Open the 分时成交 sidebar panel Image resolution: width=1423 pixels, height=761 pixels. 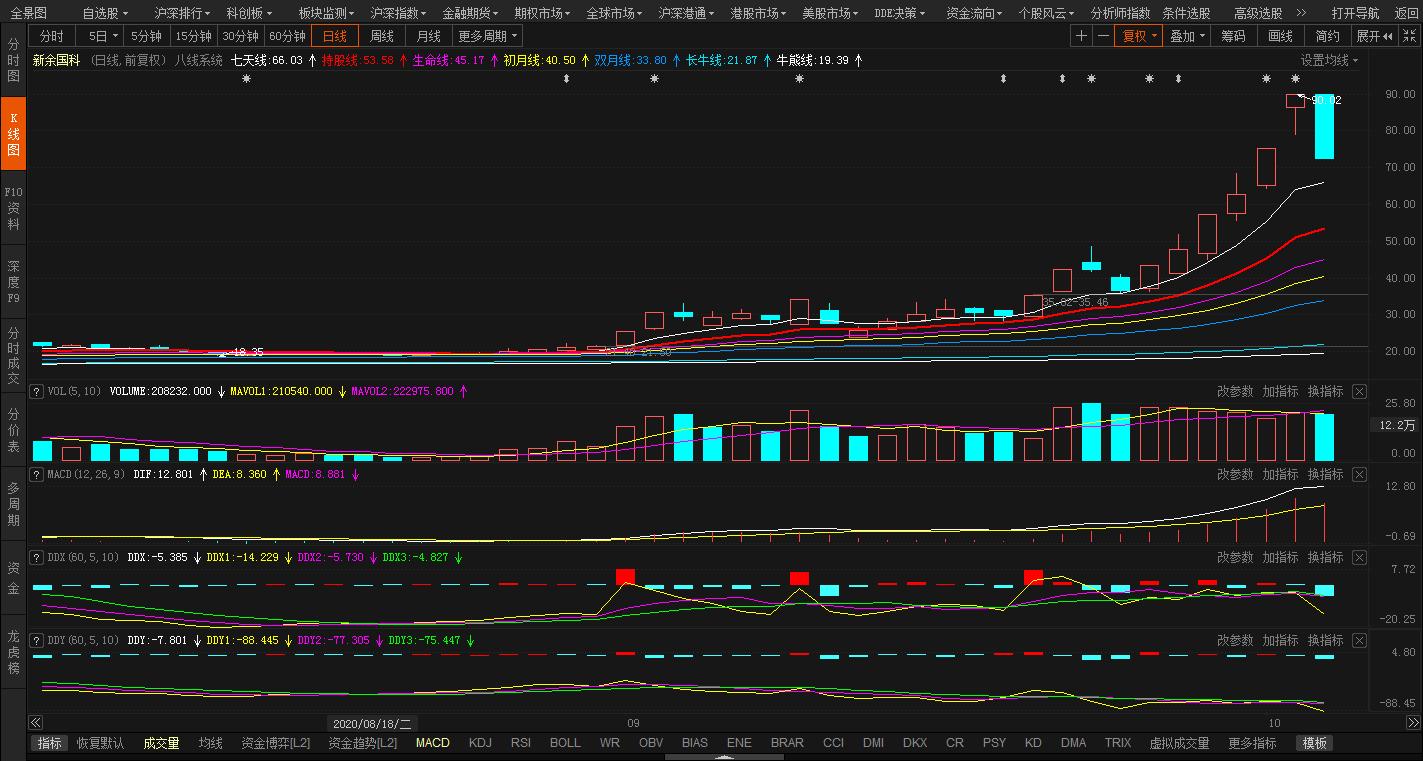13,356
